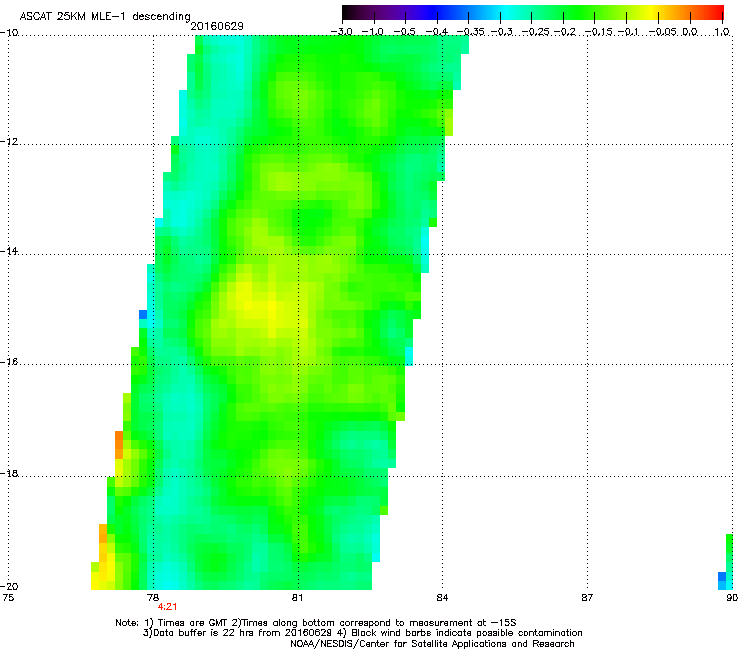
Task: Click the longitude label 84 on the axis
Action: coord(442,598)
